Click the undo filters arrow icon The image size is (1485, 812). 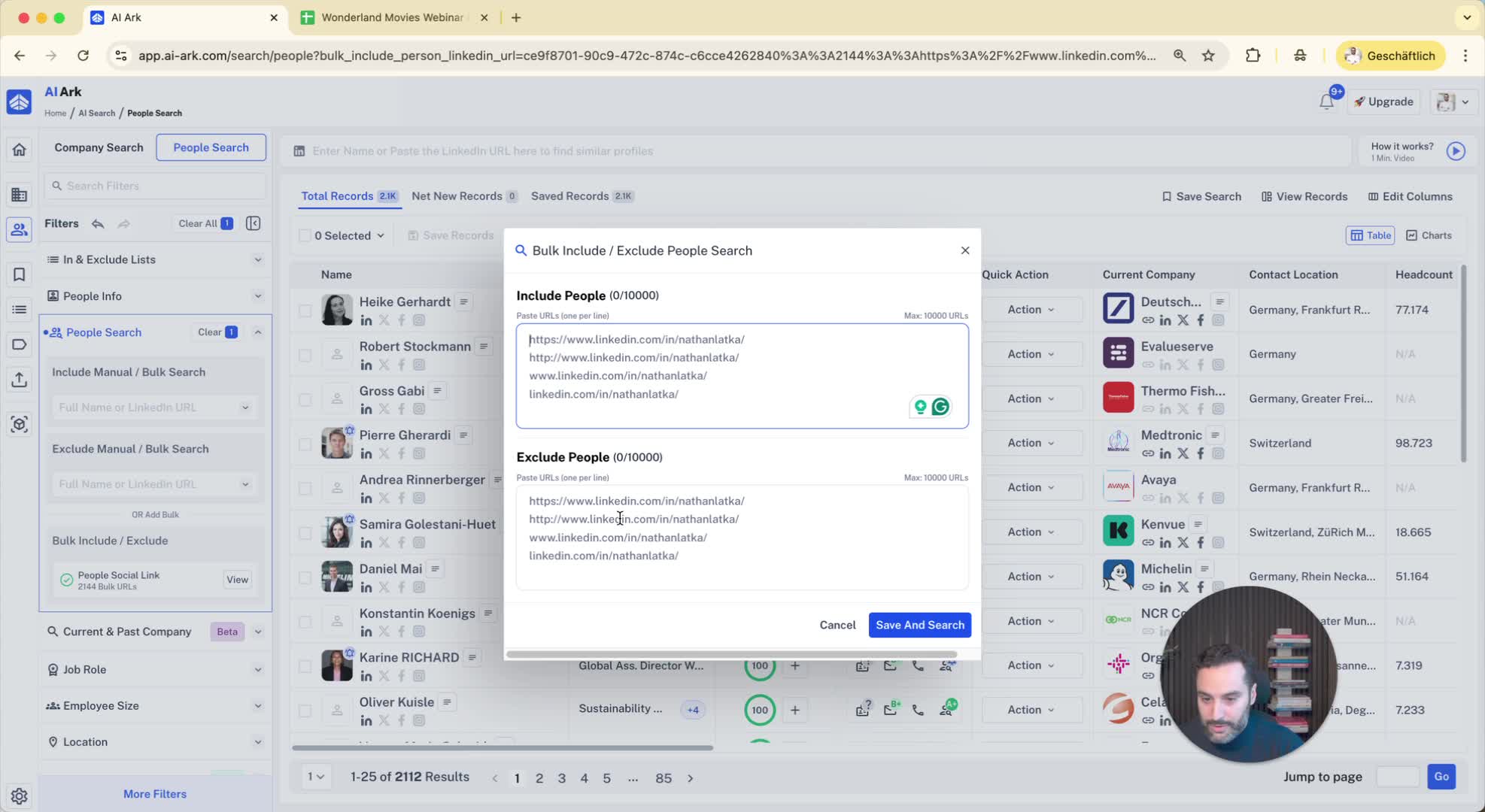(x=98, y=223)
